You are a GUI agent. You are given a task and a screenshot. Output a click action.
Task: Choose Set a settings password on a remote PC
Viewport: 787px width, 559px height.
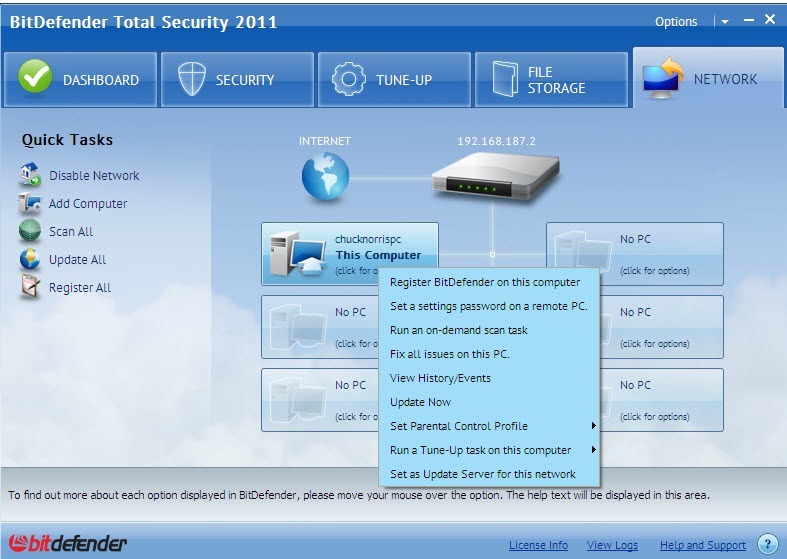[x=489, y=306]
